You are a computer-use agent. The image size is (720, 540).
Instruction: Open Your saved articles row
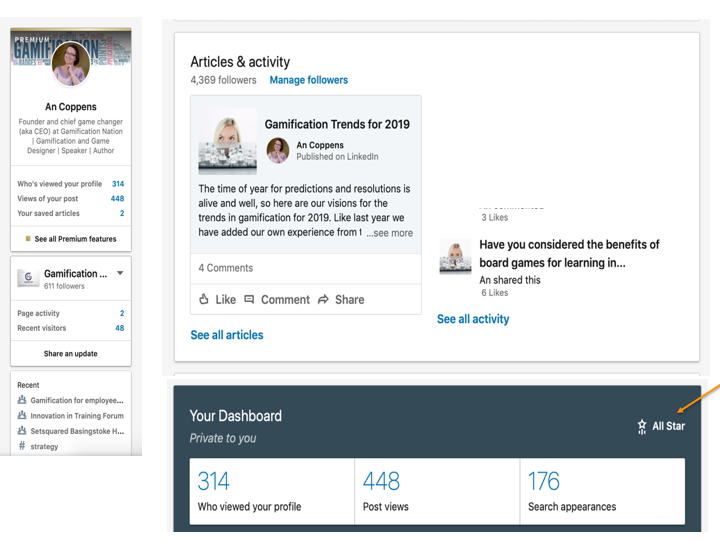click(x=71, y=213)
